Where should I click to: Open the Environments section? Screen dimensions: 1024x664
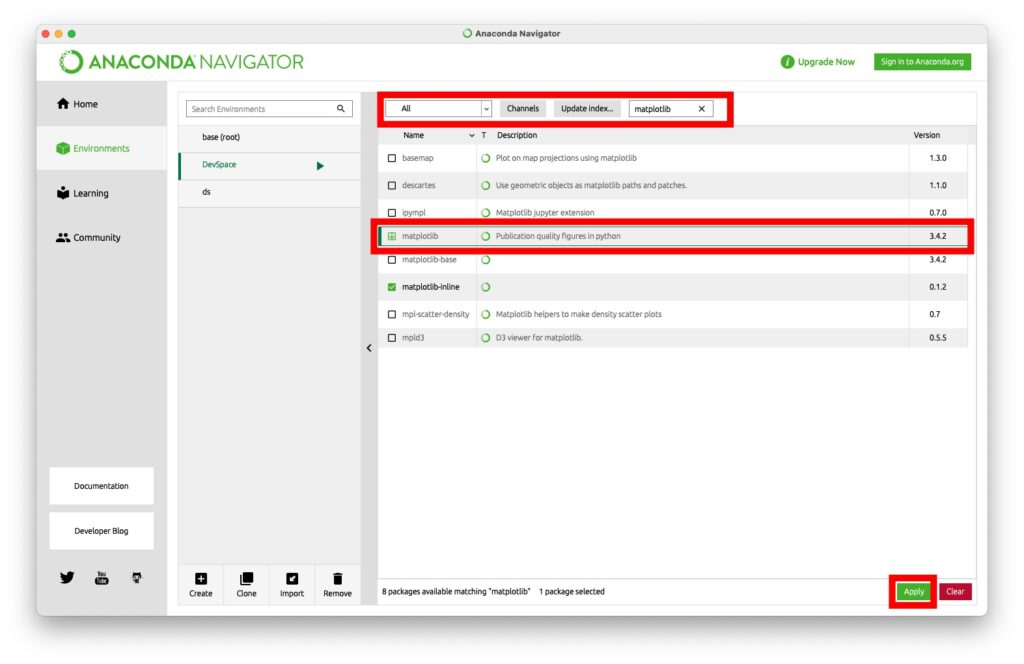coord(101,148)
